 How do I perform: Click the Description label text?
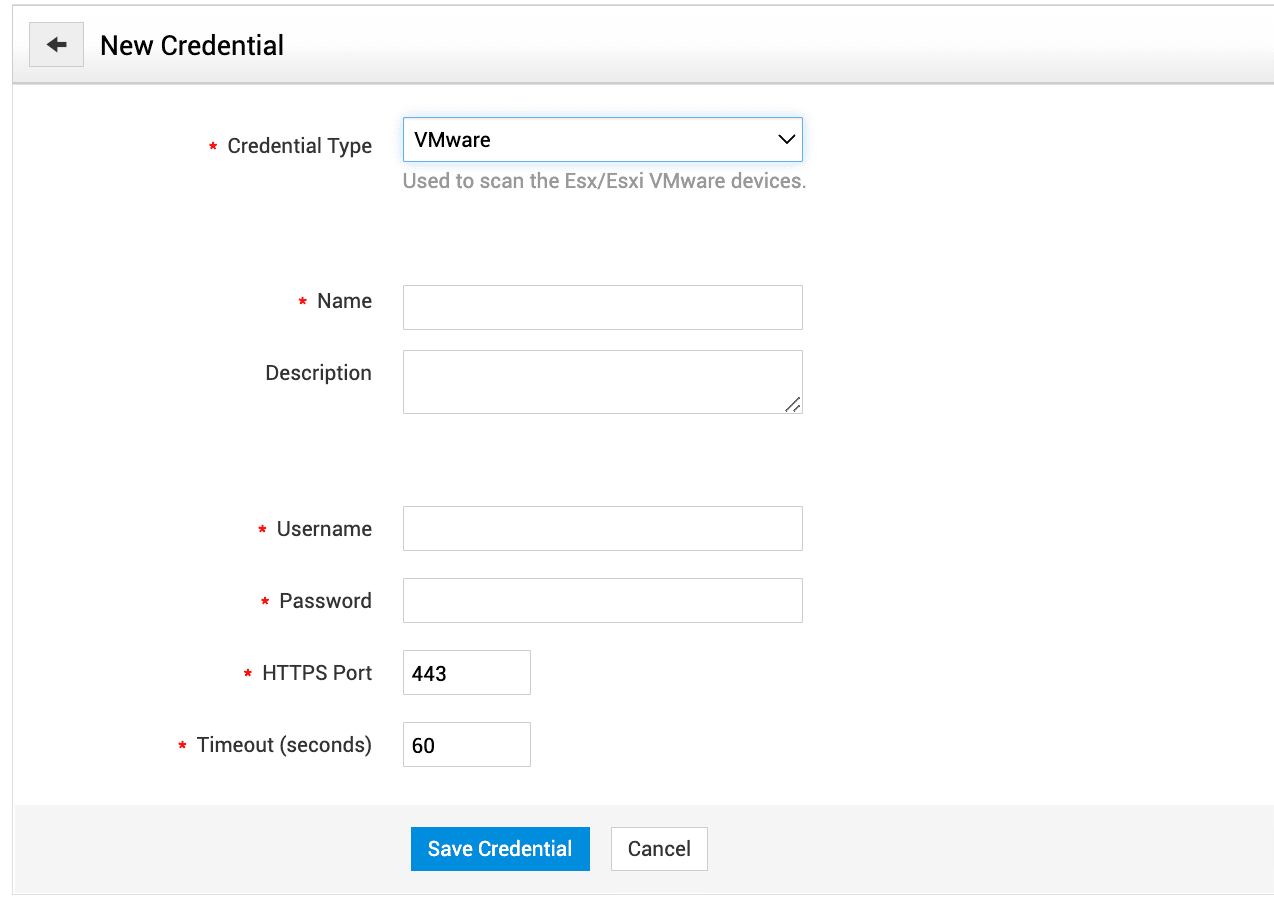pos(318,373)
